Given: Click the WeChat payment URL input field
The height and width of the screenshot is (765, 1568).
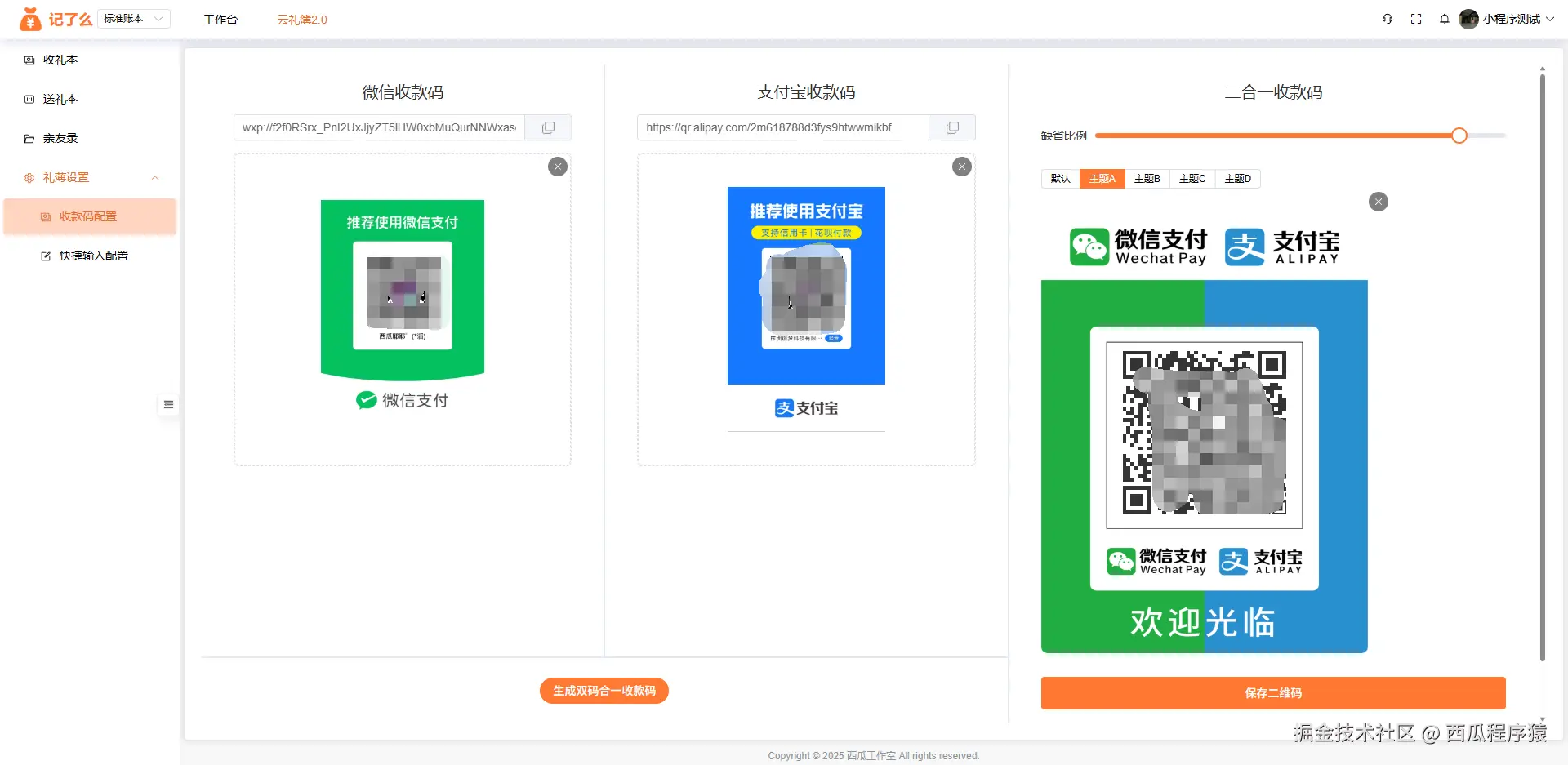Looking at the screenshot, I should tap(379, 127).
